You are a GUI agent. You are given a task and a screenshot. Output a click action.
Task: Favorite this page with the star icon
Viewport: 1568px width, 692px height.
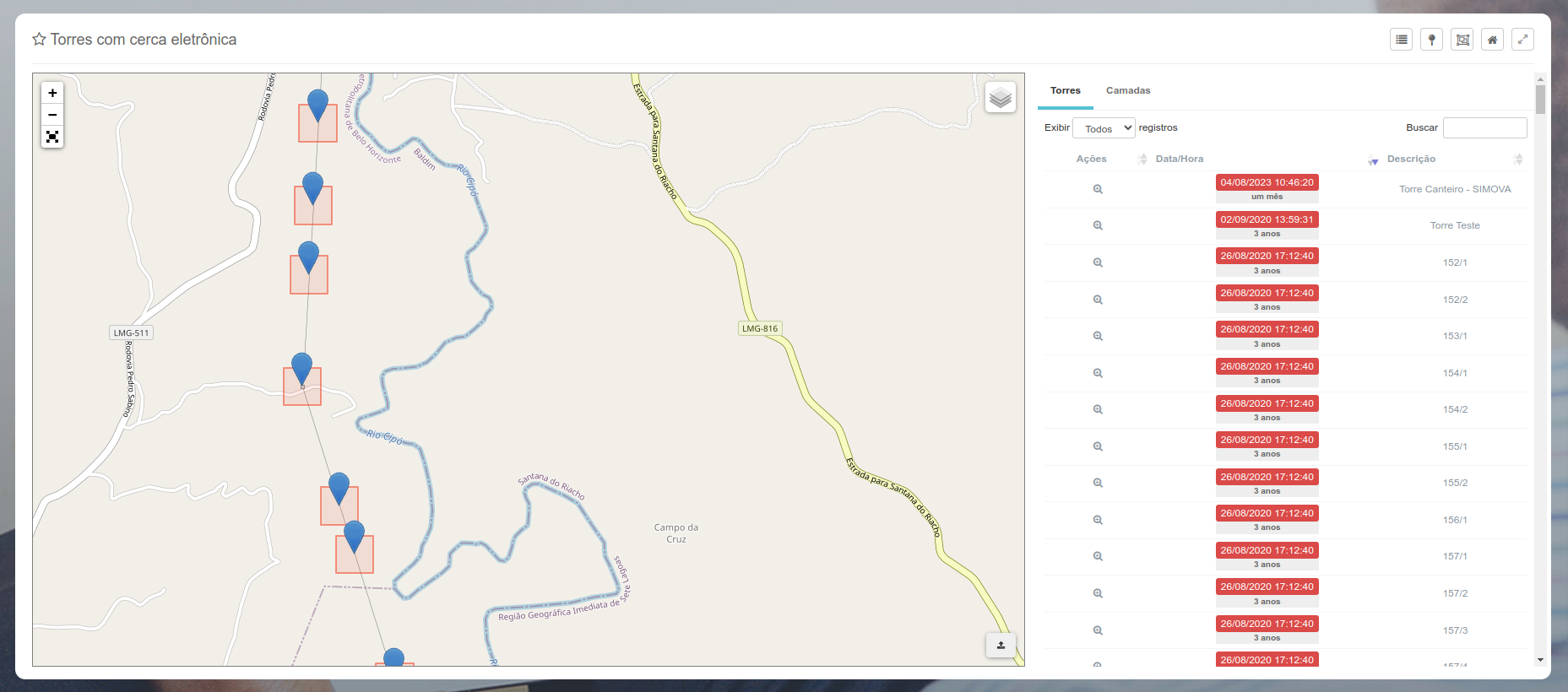tap(39, 40)
